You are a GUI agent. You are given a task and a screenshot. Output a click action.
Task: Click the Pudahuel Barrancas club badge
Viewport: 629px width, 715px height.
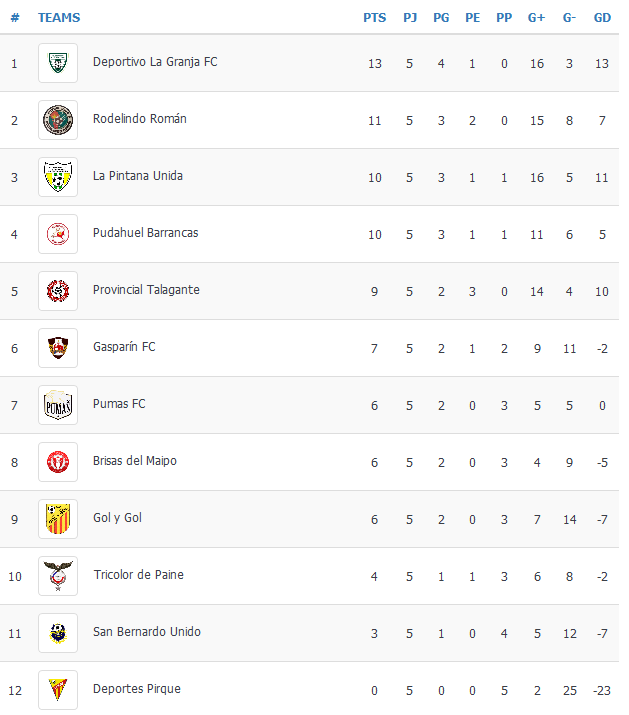[58, 234]
